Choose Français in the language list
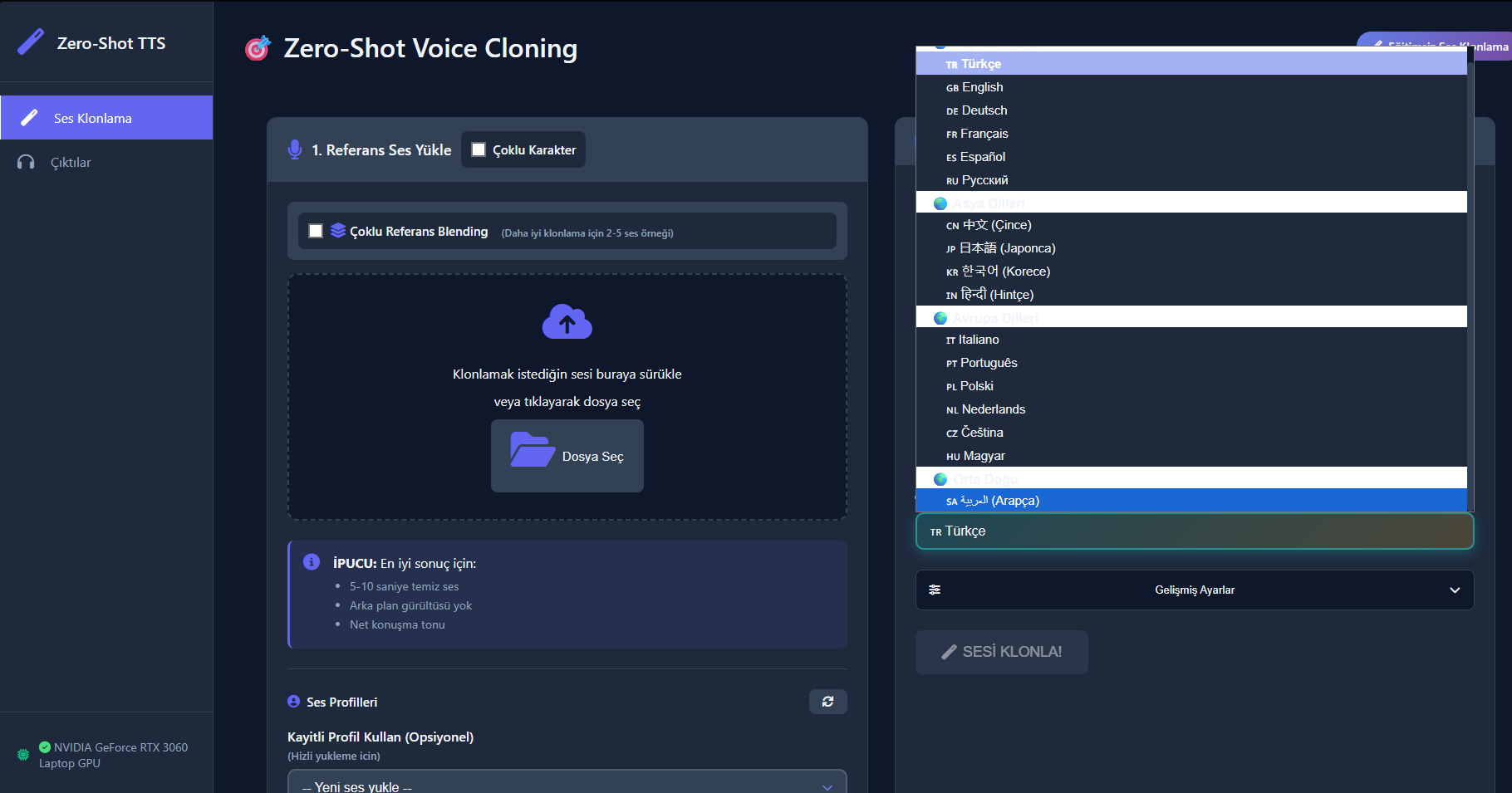 [x=1191, y=134]
